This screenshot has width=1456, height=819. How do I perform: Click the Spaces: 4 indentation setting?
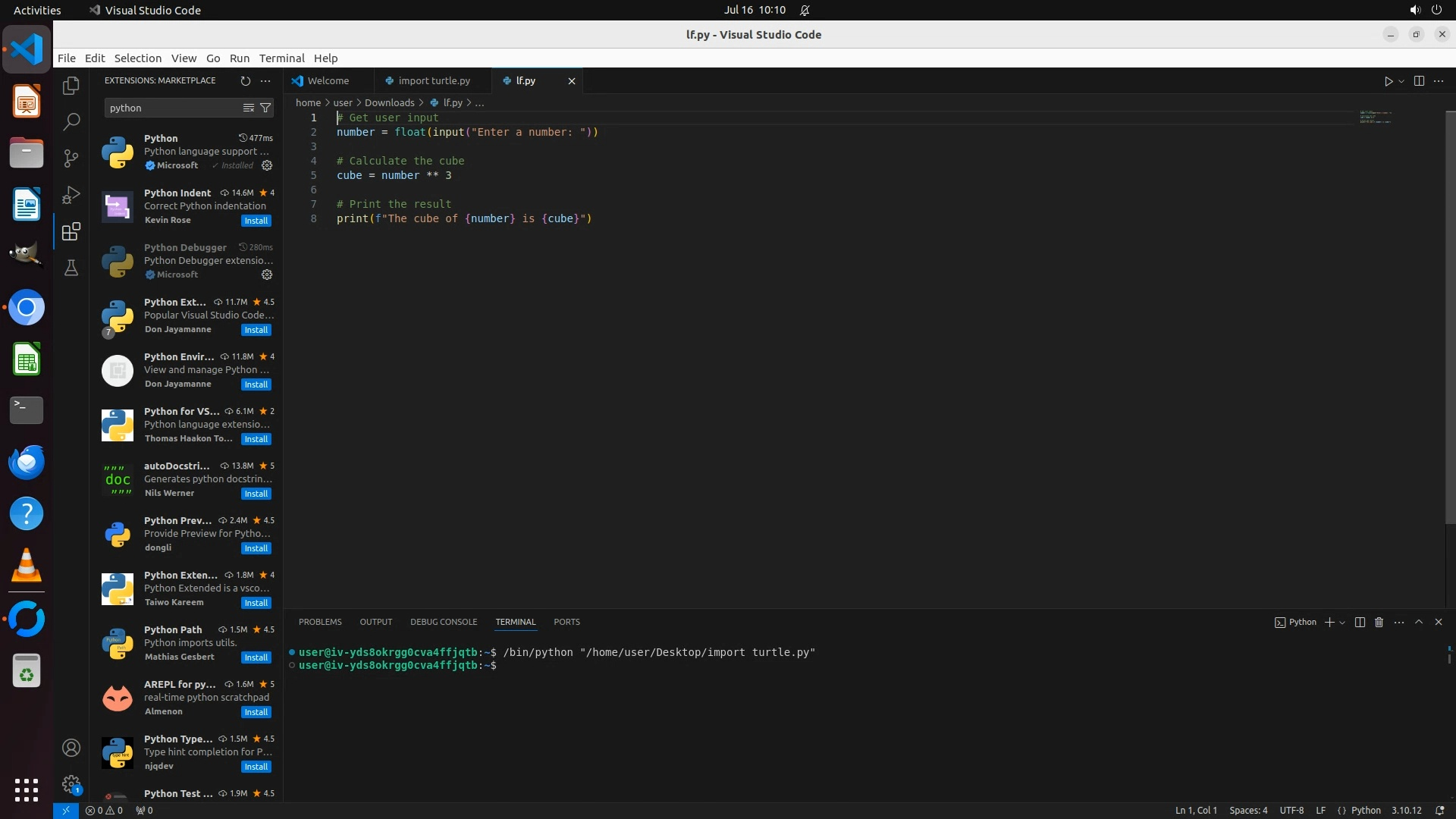pyautogui.click(x=1247, y=810)
